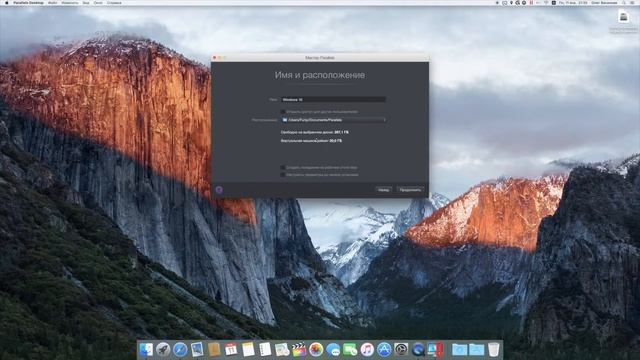Enable sharing access with other users checkbox
Viewport: 640px width, 360px height.
[x=283, y=111]
